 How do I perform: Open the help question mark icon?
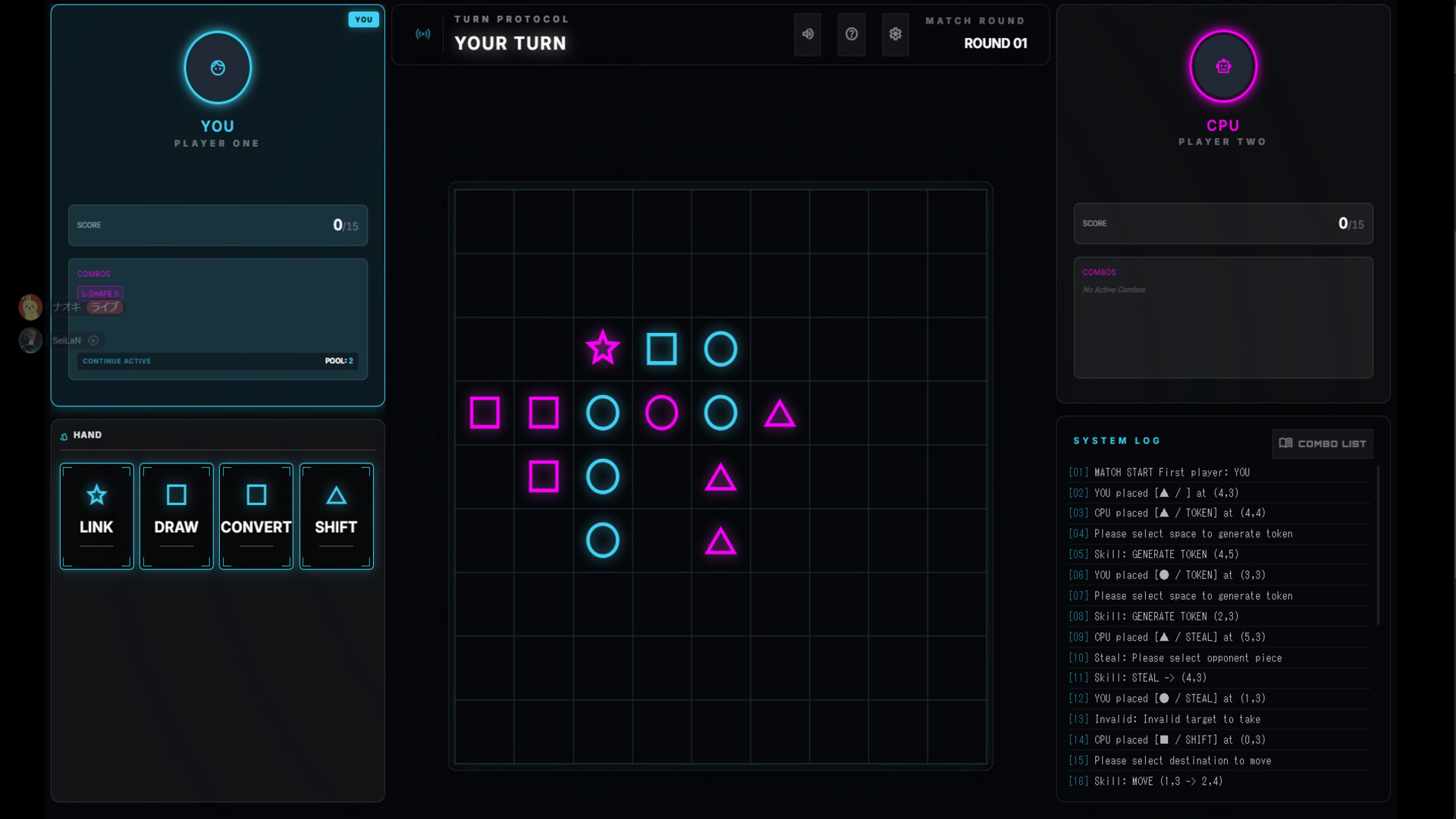coord(852,34)
